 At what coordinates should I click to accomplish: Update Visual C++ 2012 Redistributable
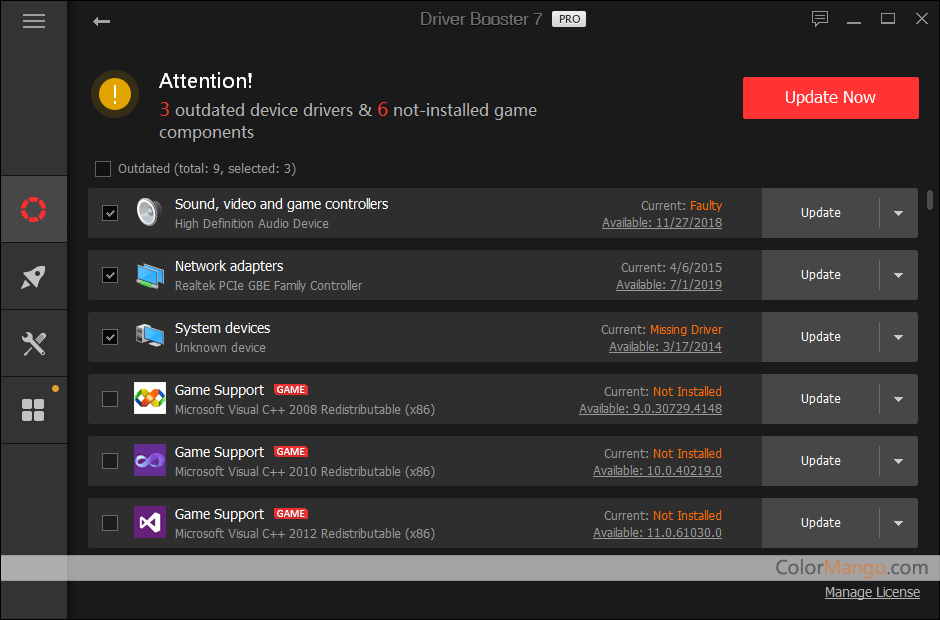820,523
